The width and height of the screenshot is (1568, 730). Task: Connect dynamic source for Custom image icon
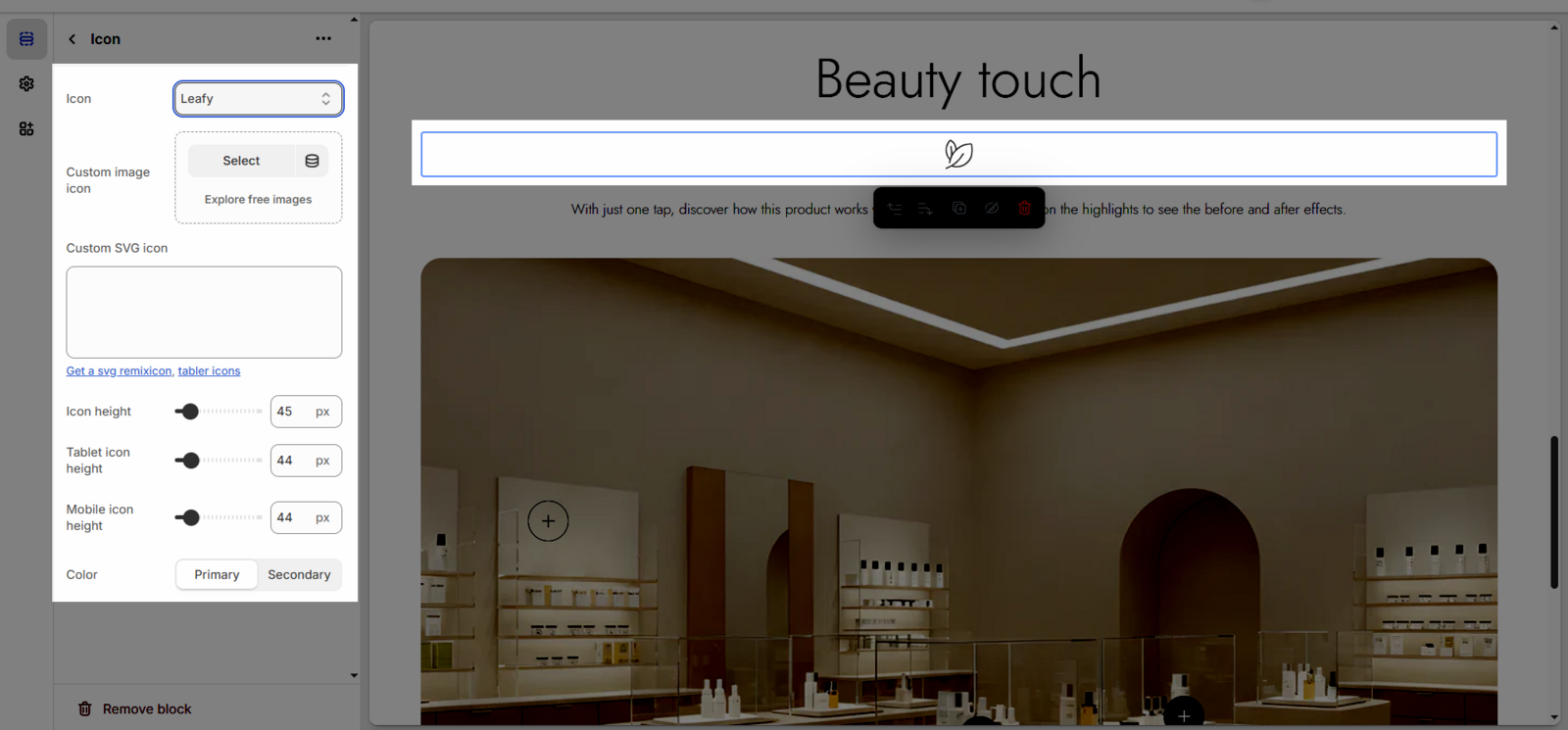click(x=312, y=161)
